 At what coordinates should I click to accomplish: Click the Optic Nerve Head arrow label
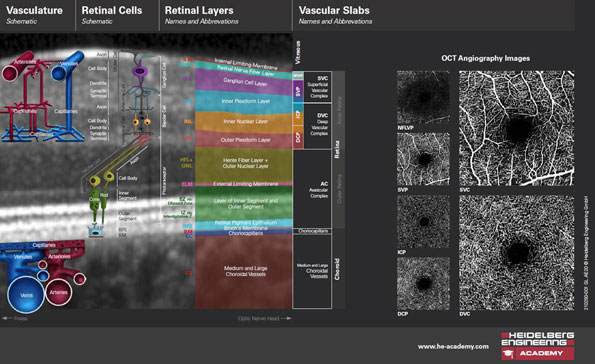tap(264, 318)
